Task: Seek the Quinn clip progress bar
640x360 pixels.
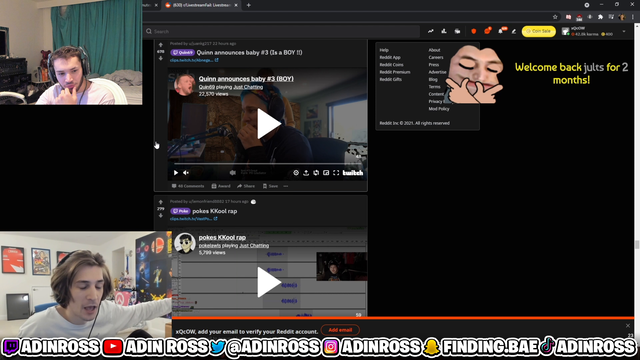Action: pyautogui.click(x=267, y=164)
